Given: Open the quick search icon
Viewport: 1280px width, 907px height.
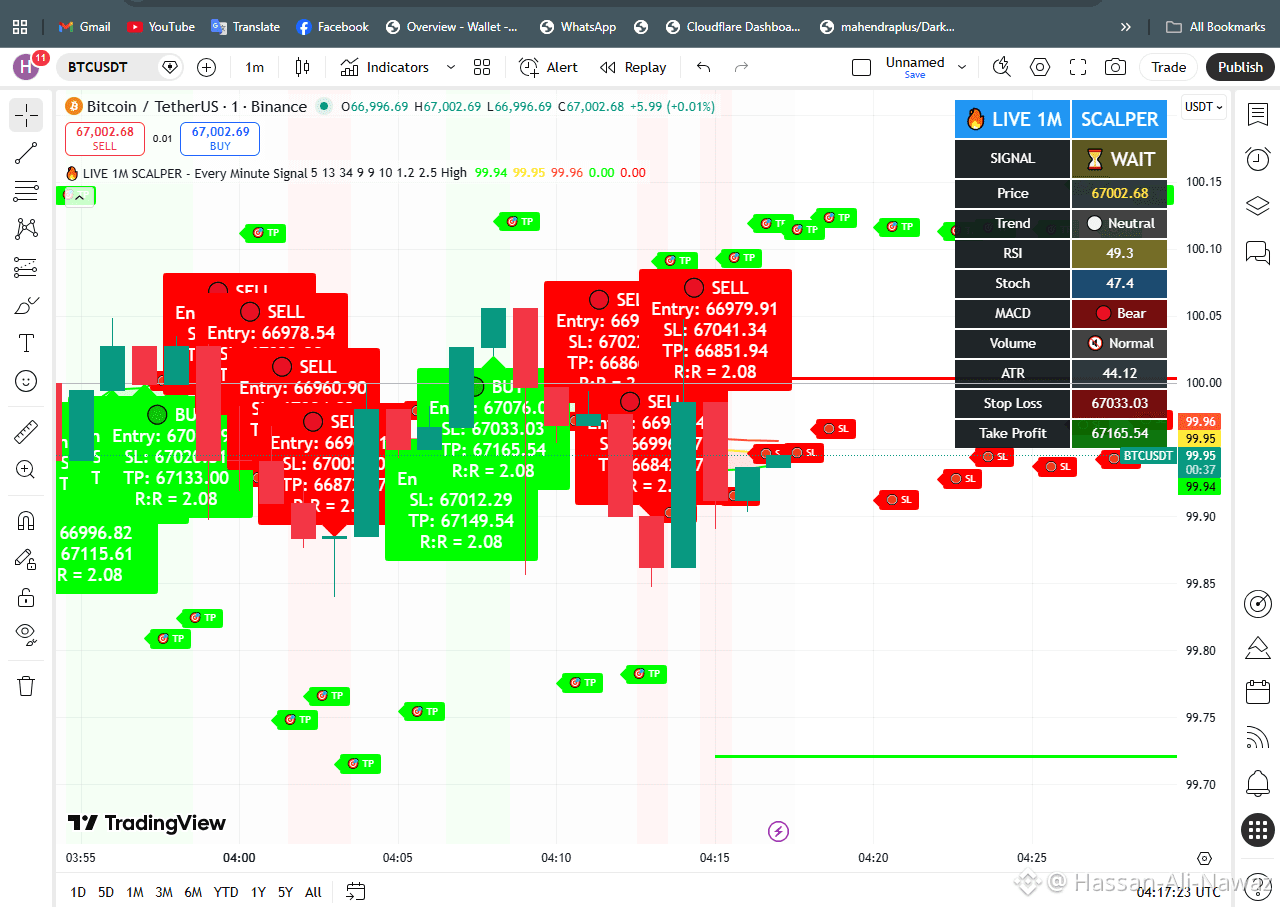Looking at the screenshot, I should point(1002,67).
